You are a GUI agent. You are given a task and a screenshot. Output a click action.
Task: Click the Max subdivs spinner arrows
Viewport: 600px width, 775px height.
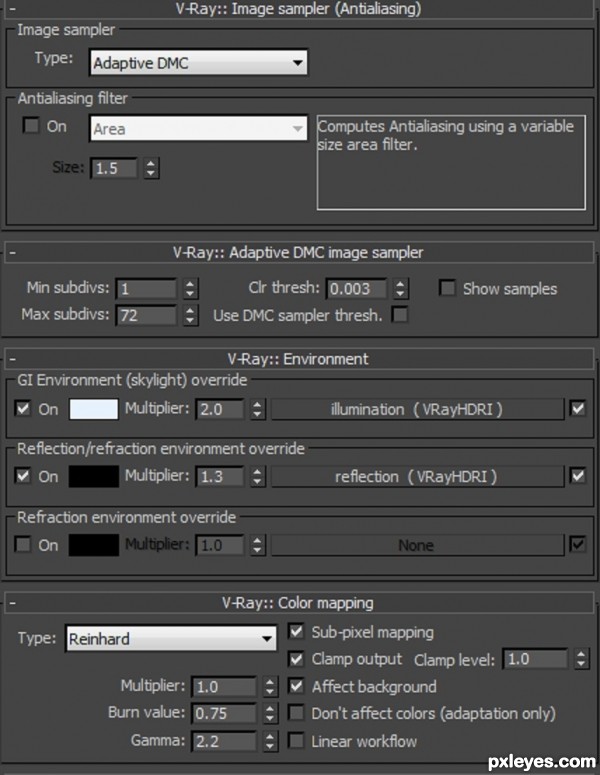(190, 315)
